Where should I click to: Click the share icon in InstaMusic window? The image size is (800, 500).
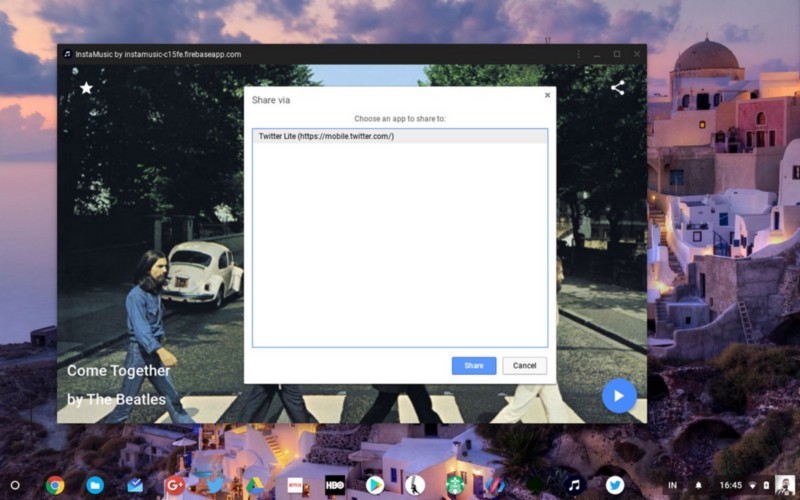617,88
